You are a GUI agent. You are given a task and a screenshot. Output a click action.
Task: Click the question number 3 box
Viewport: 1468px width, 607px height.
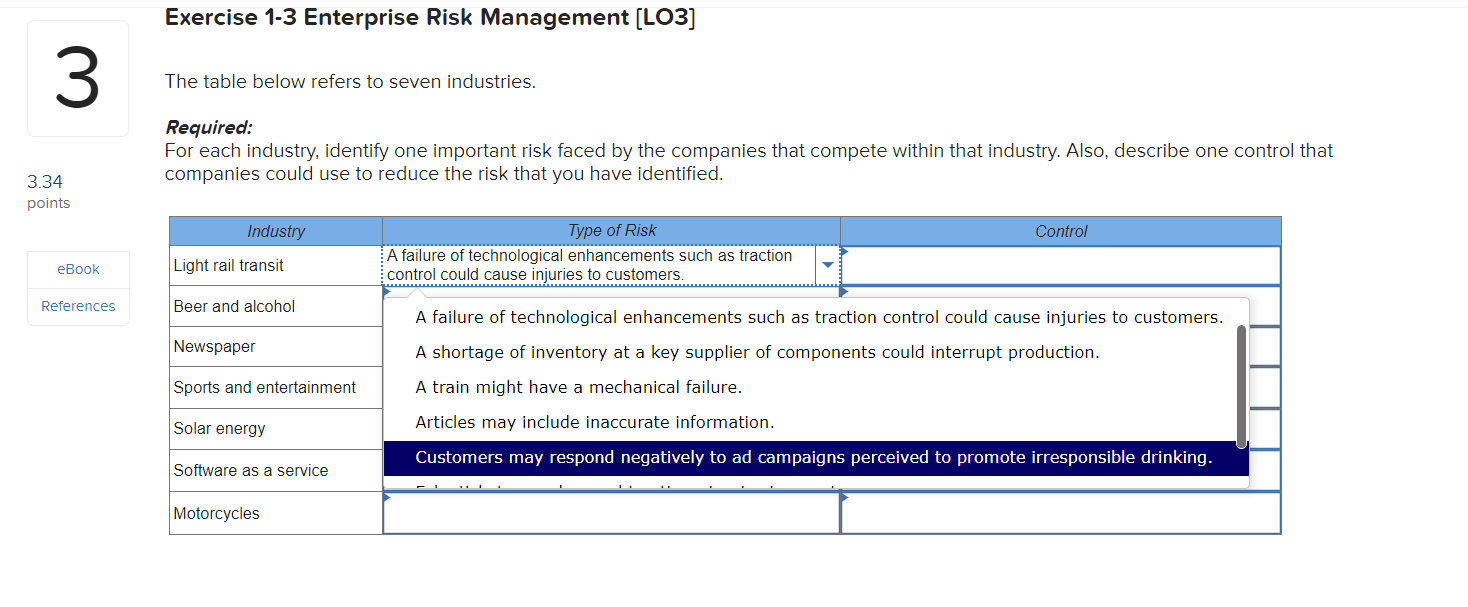(78, 77)
